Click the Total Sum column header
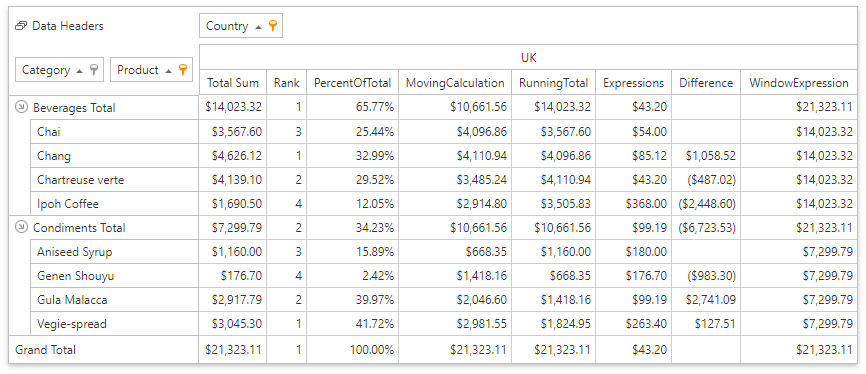 tap(233, 83)
